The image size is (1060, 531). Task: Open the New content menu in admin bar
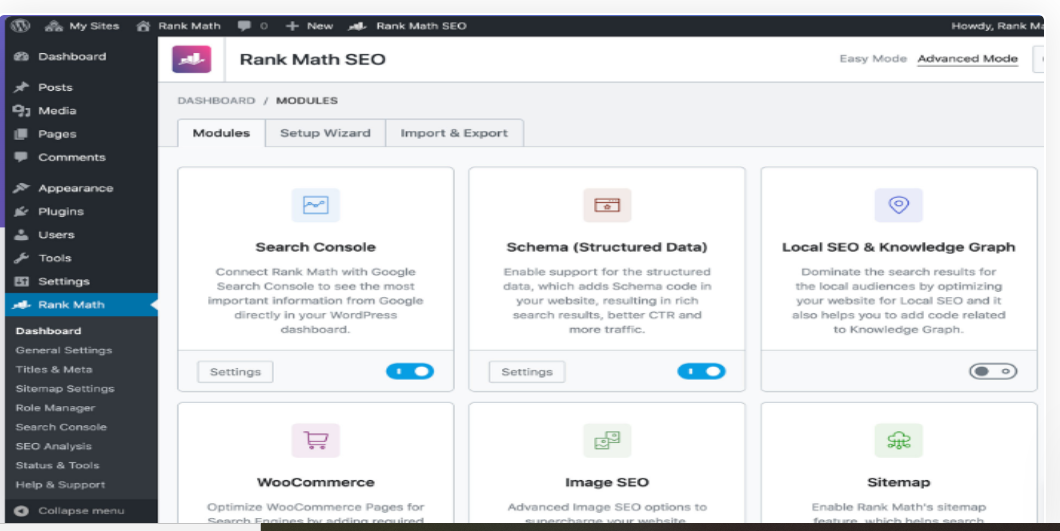coord(309,25)
